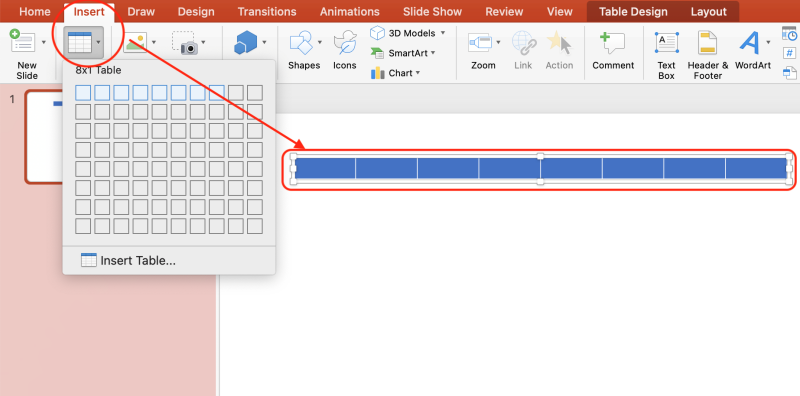Select slide 1 thumbnail
The height and width of the screenshot is (396, 800).
coord(45,137)
